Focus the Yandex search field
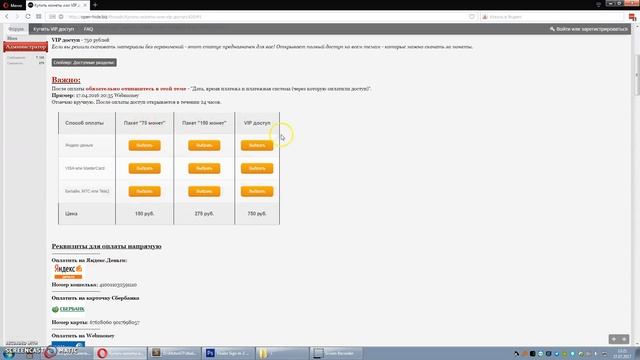The image size is (640, 360). (553, 17)
